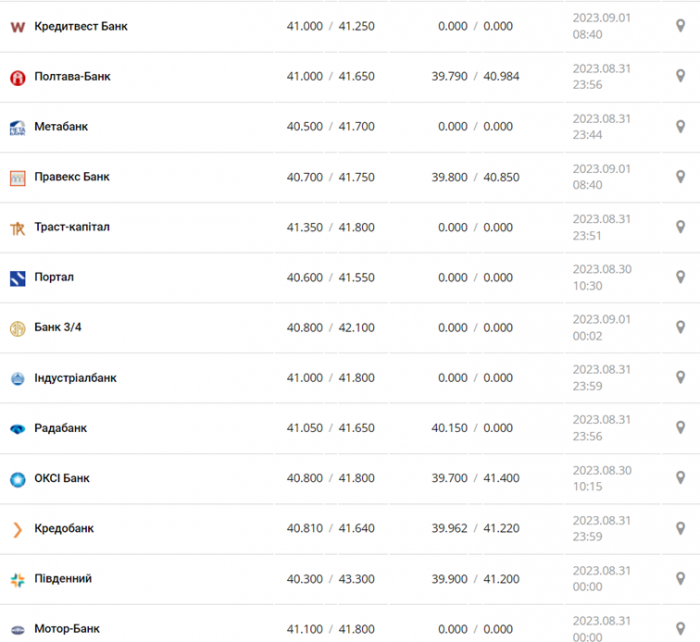This screenshot has height=642, width=700.
Task: Open Полтава-Банк bank name link
Action: tap(72, 76)
